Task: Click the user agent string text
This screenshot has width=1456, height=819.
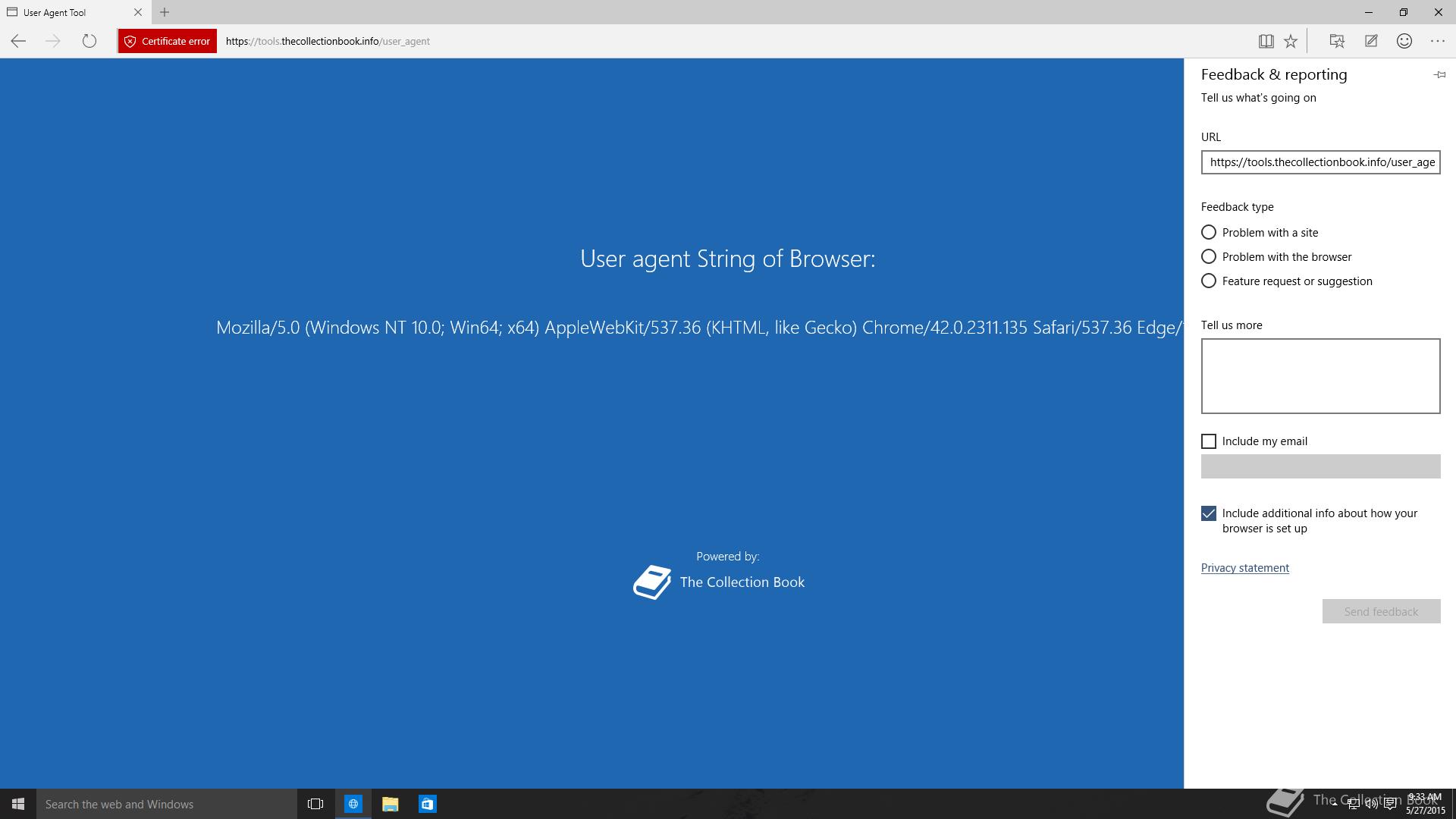Action: [699, 328]
